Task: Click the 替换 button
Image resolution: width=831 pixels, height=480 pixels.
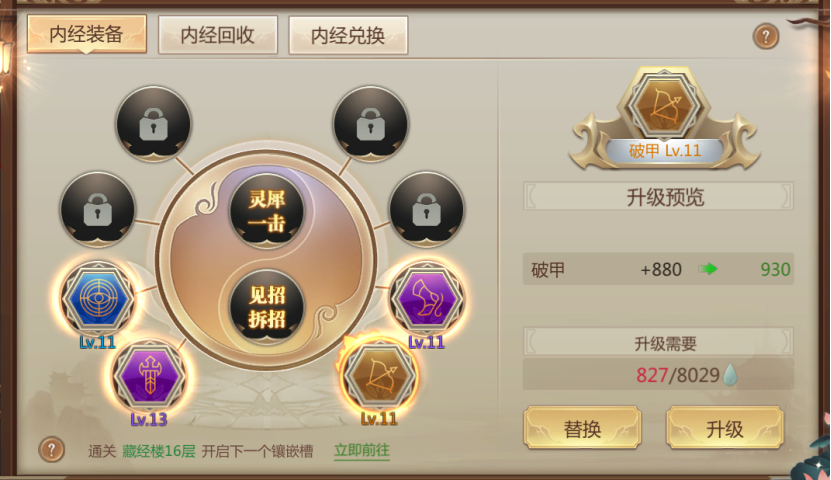Action: click(x=582, y=428)
